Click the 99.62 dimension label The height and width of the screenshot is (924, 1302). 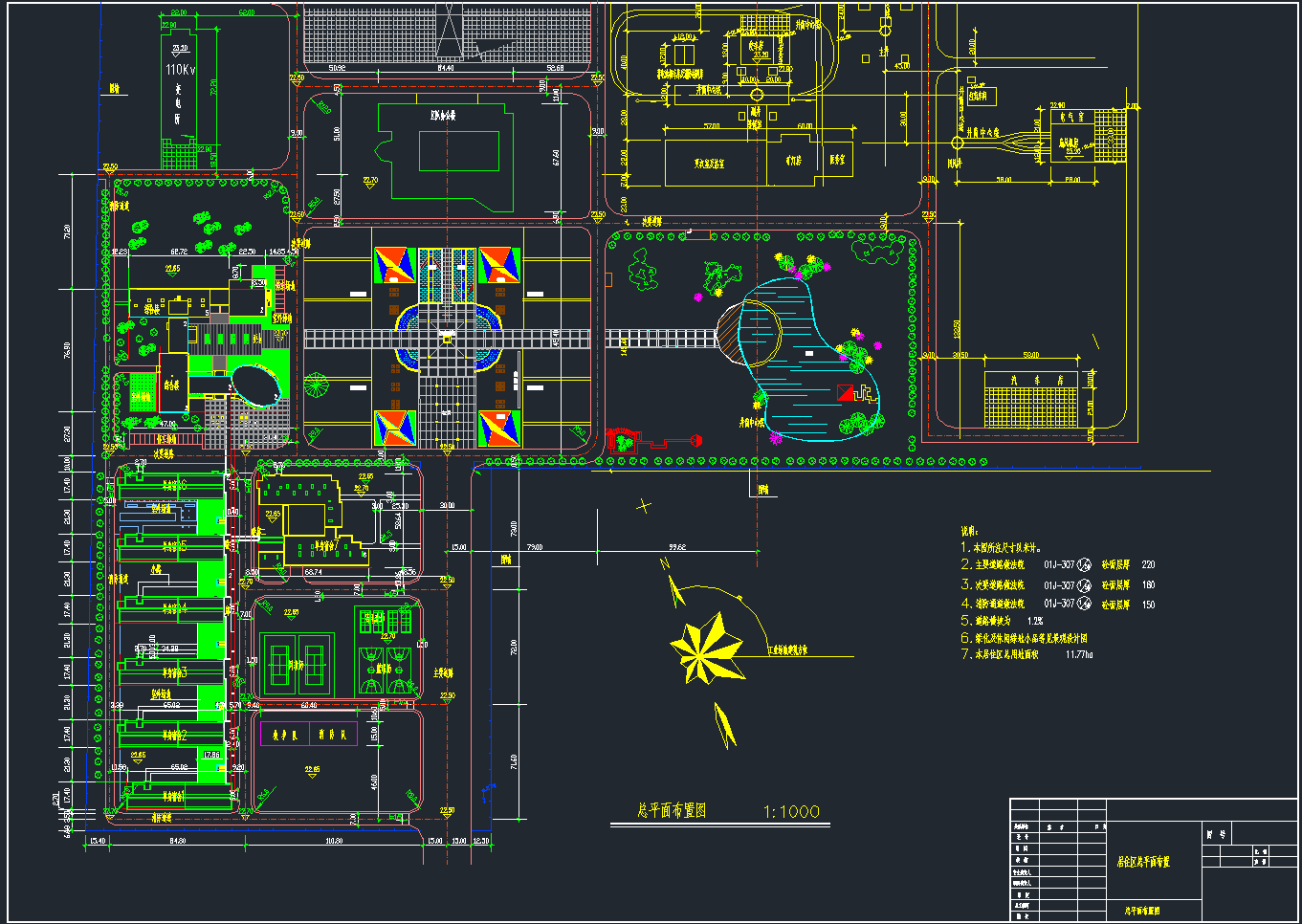pyautogui.click(x=676, y=547)
